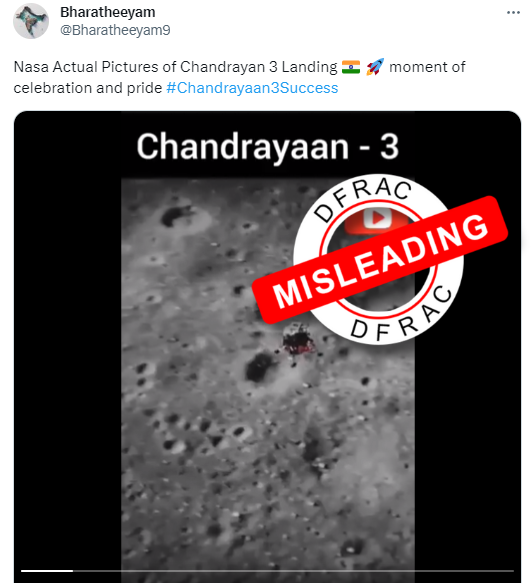The height and width of the screenshot is (583, 531).
Task: Open the #Chandrayaan3Success hashtag
Action: point(252,88)
